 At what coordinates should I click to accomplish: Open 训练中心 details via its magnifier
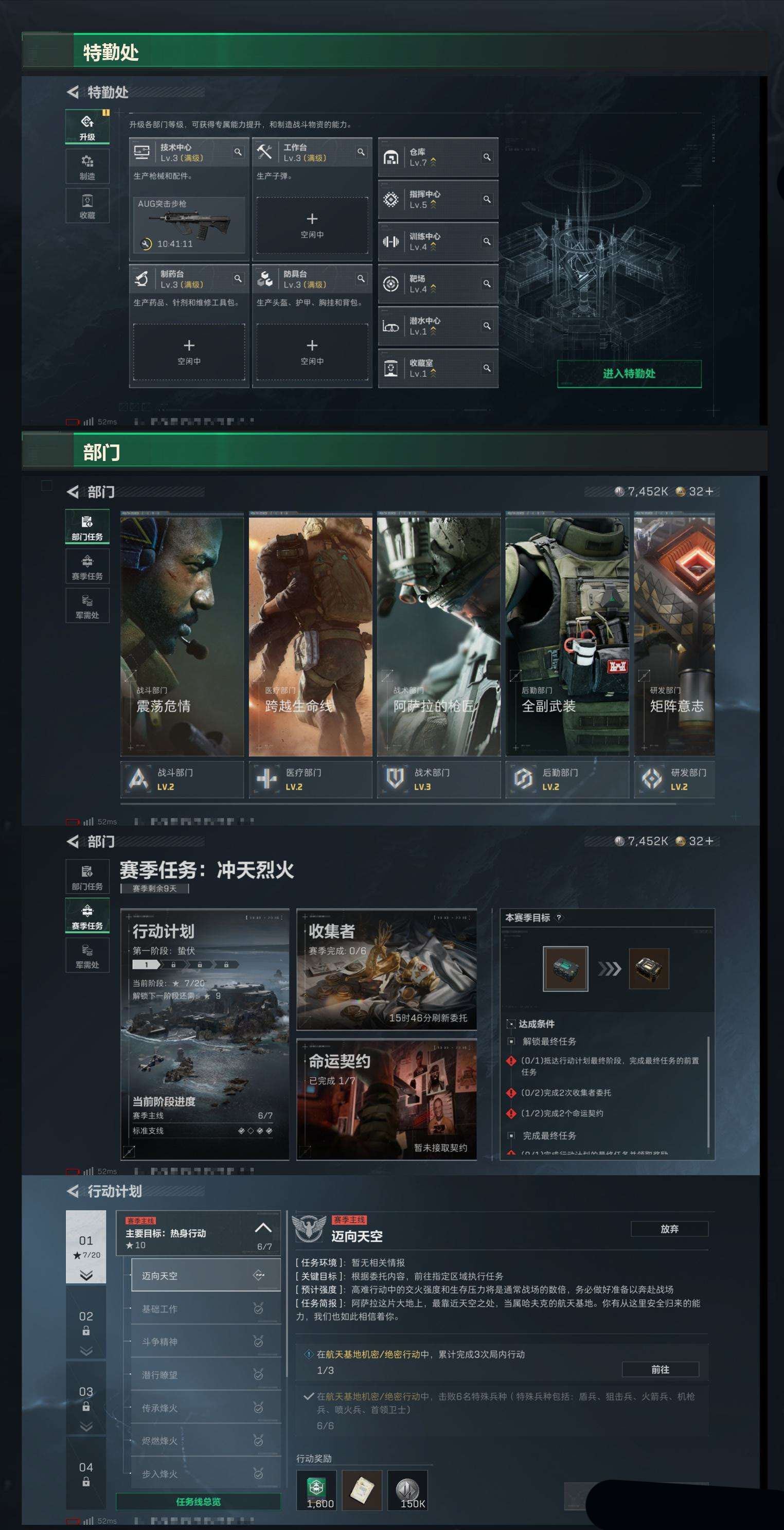click(487, 241)
